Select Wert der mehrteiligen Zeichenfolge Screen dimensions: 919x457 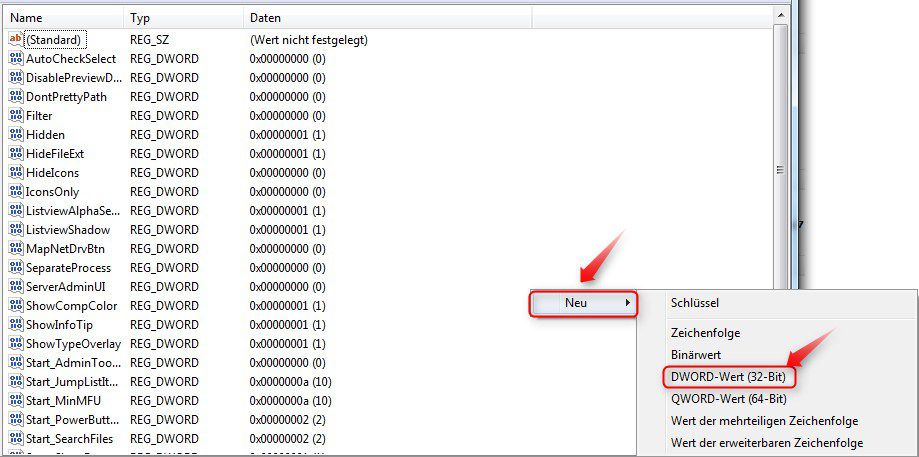(764, 421)
